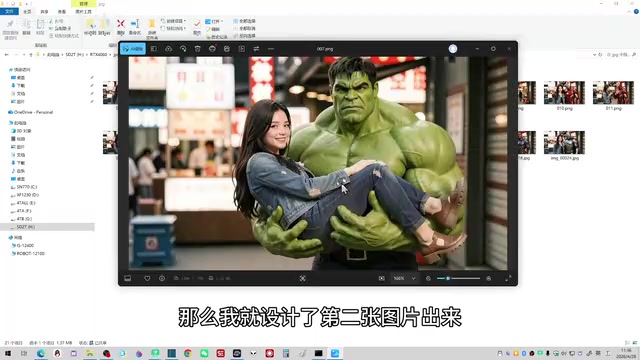Select the XF1230 (D:) drive
This screenshot has width=640, height=360.
tap(24, 195)
